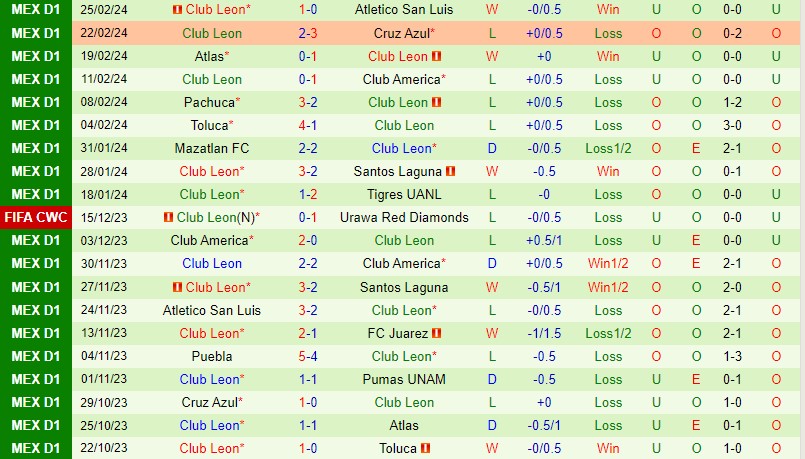Click red card icon in the 27/11/23 row
This screenshot has width=805, height=459.
click(177, 287)
